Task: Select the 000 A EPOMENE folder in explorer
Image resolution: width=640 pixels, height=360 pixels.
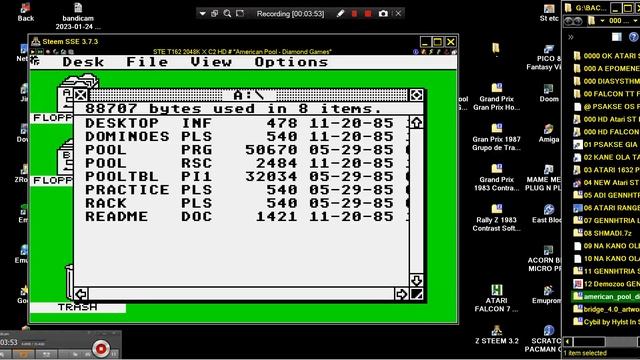Action: [606, 69]
